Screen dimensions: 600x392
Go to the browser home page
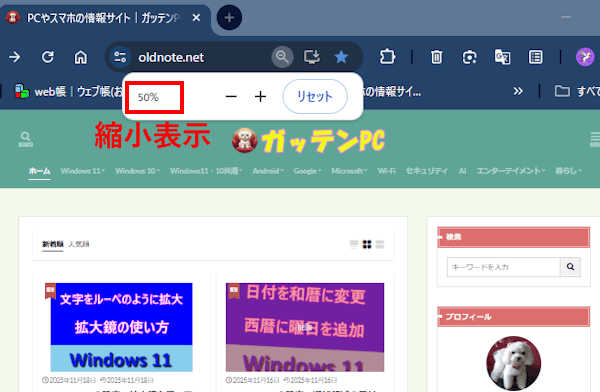tap(80, 57)
